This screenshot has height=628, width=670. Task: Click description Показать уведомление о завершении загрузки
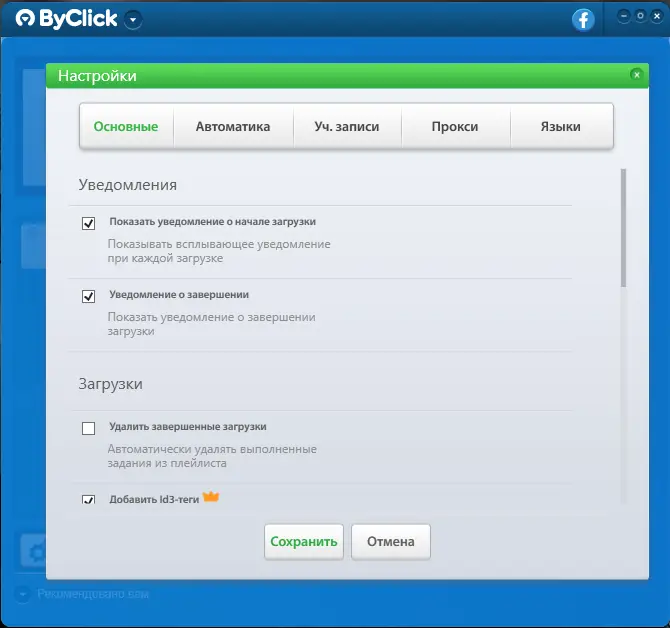pyautogui.click(x=212, y=324)
